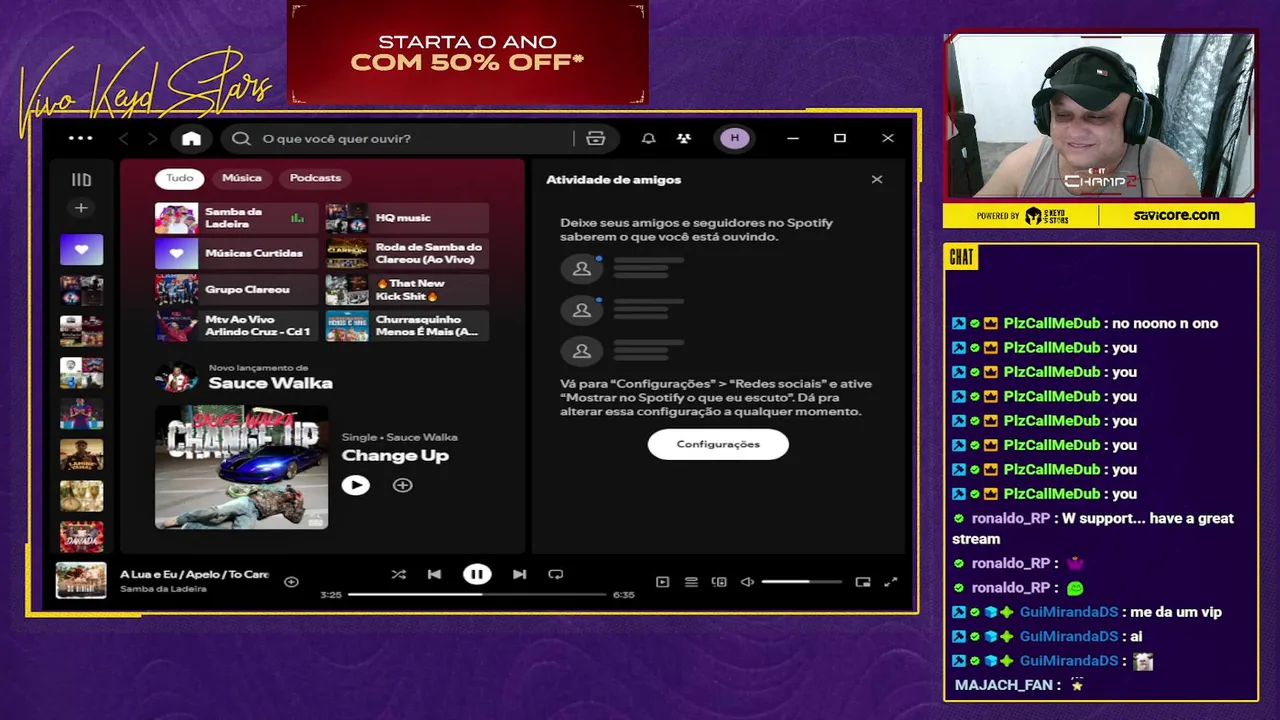Viewport: 1280px width, 720px height.
Task: Play the Change Up single
Action: (x=355, y=485)
